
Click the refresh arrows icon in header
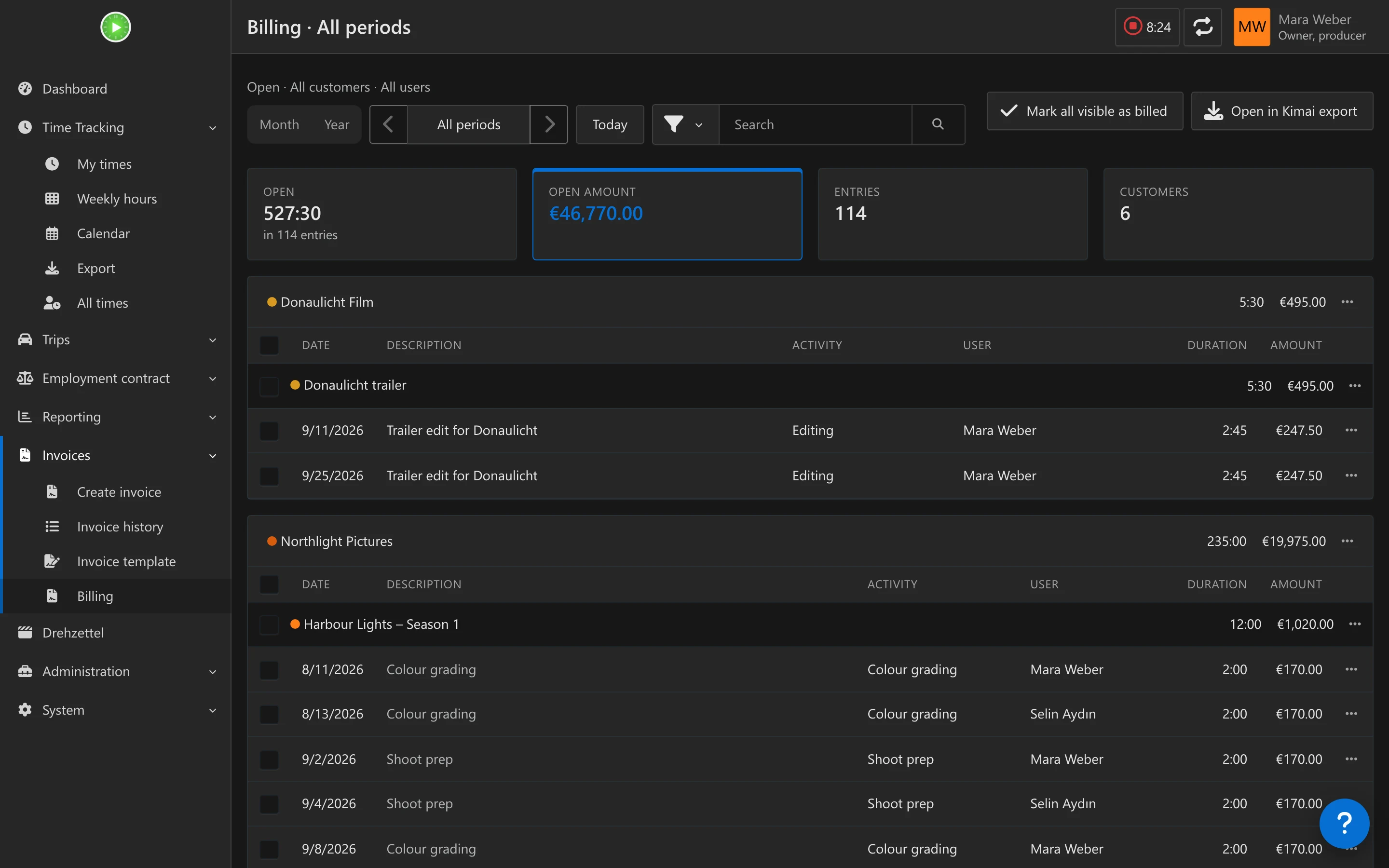pos(1202,27)
